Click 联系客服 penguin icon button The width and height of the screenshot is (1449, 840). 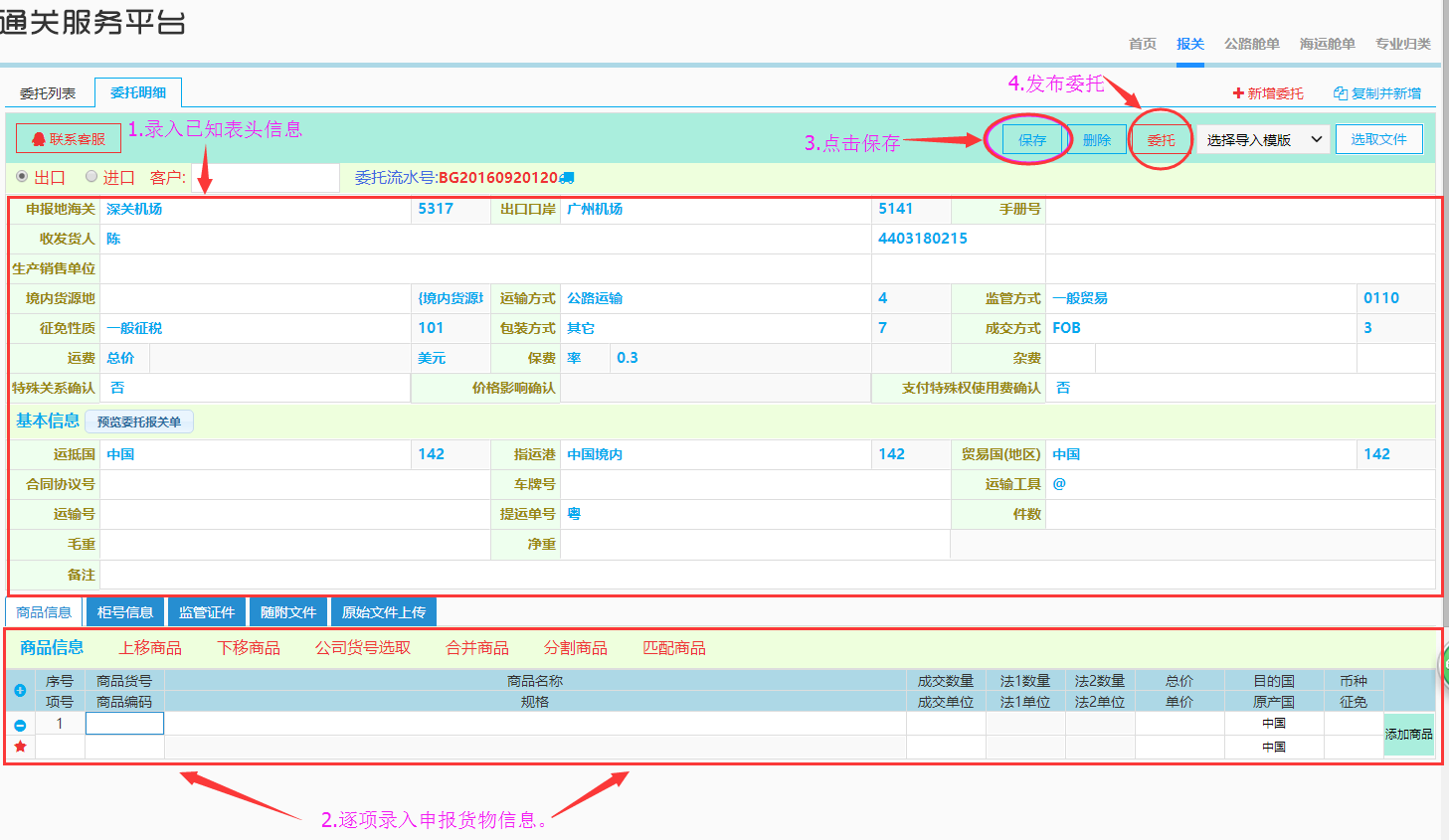click(x=69, y=139)
